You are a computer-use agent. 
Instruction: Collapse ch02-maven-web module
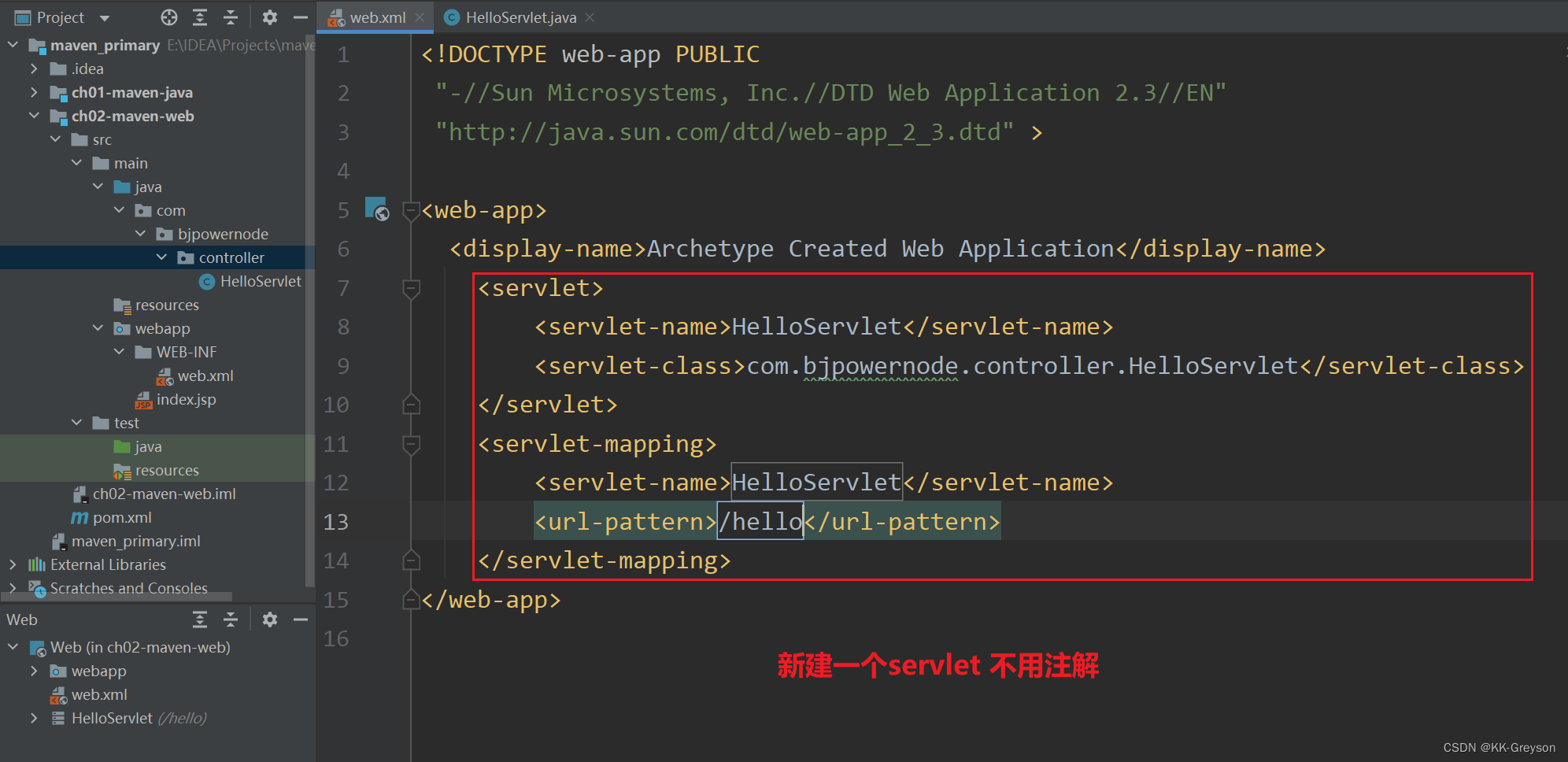coord(34,116)
